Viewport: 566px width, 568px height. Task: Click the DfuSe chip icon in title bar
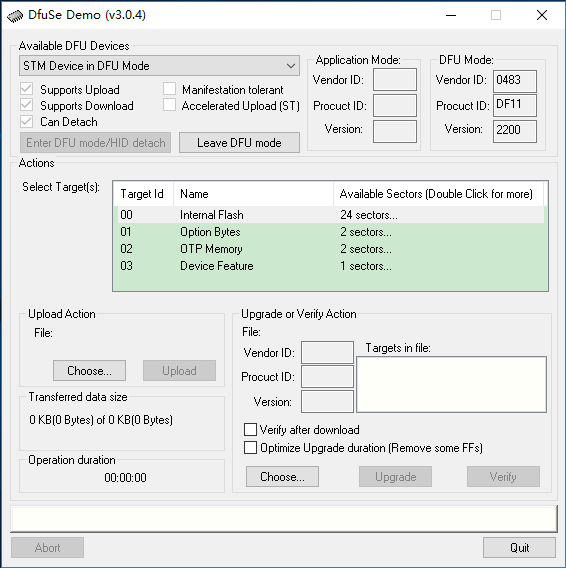[15, 16]
